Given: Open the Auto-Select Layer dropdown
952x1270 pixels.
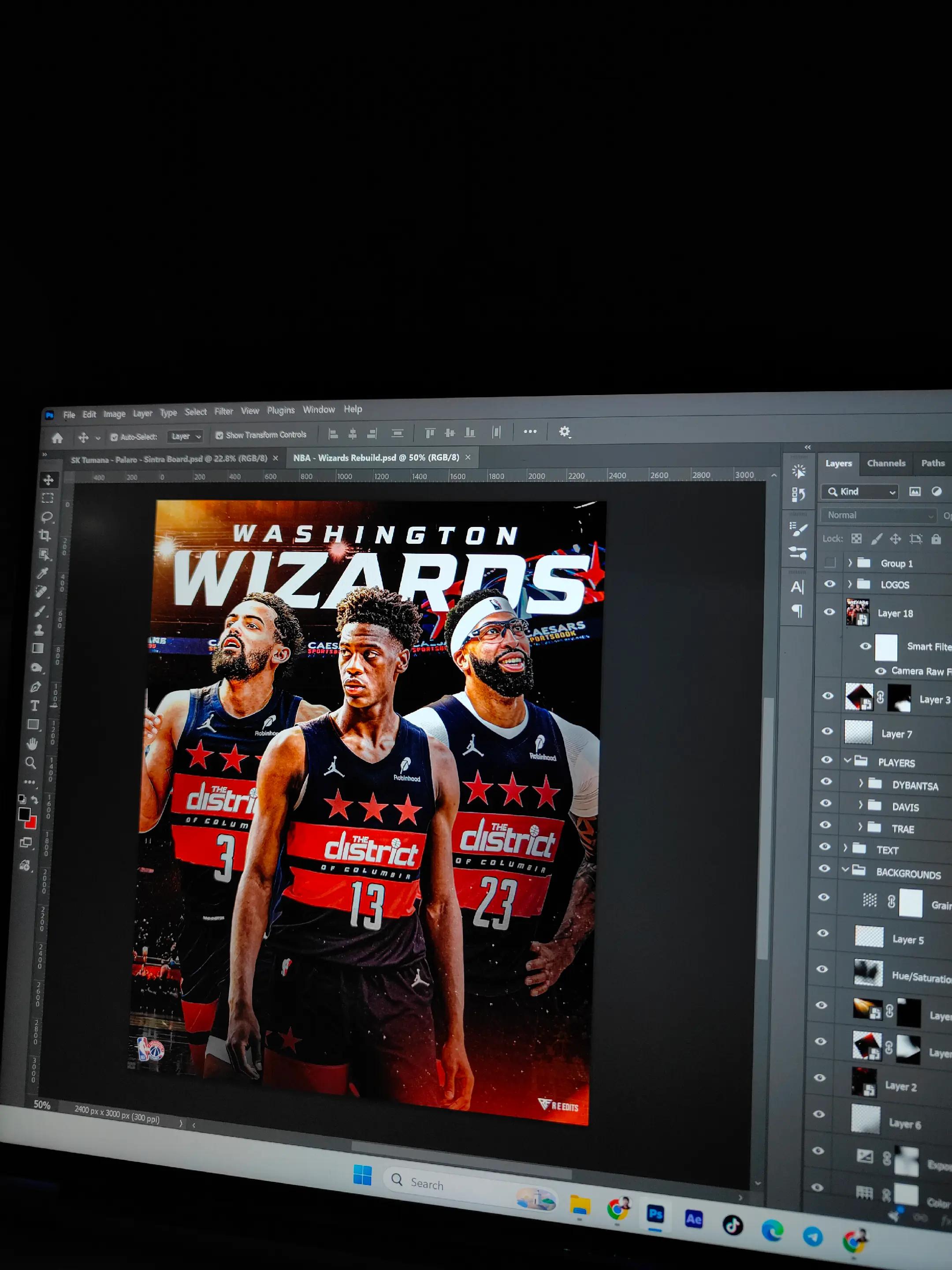Looking at the screenshot, I should (186, 437).
